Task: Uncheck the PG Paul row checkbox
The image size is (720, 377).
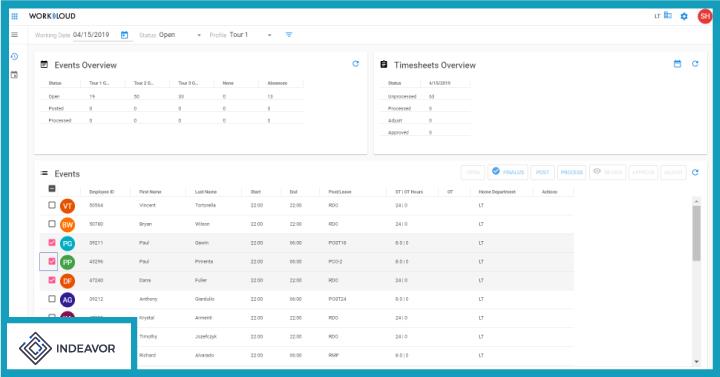Action: pyautogui.click(x=52, y=242)
